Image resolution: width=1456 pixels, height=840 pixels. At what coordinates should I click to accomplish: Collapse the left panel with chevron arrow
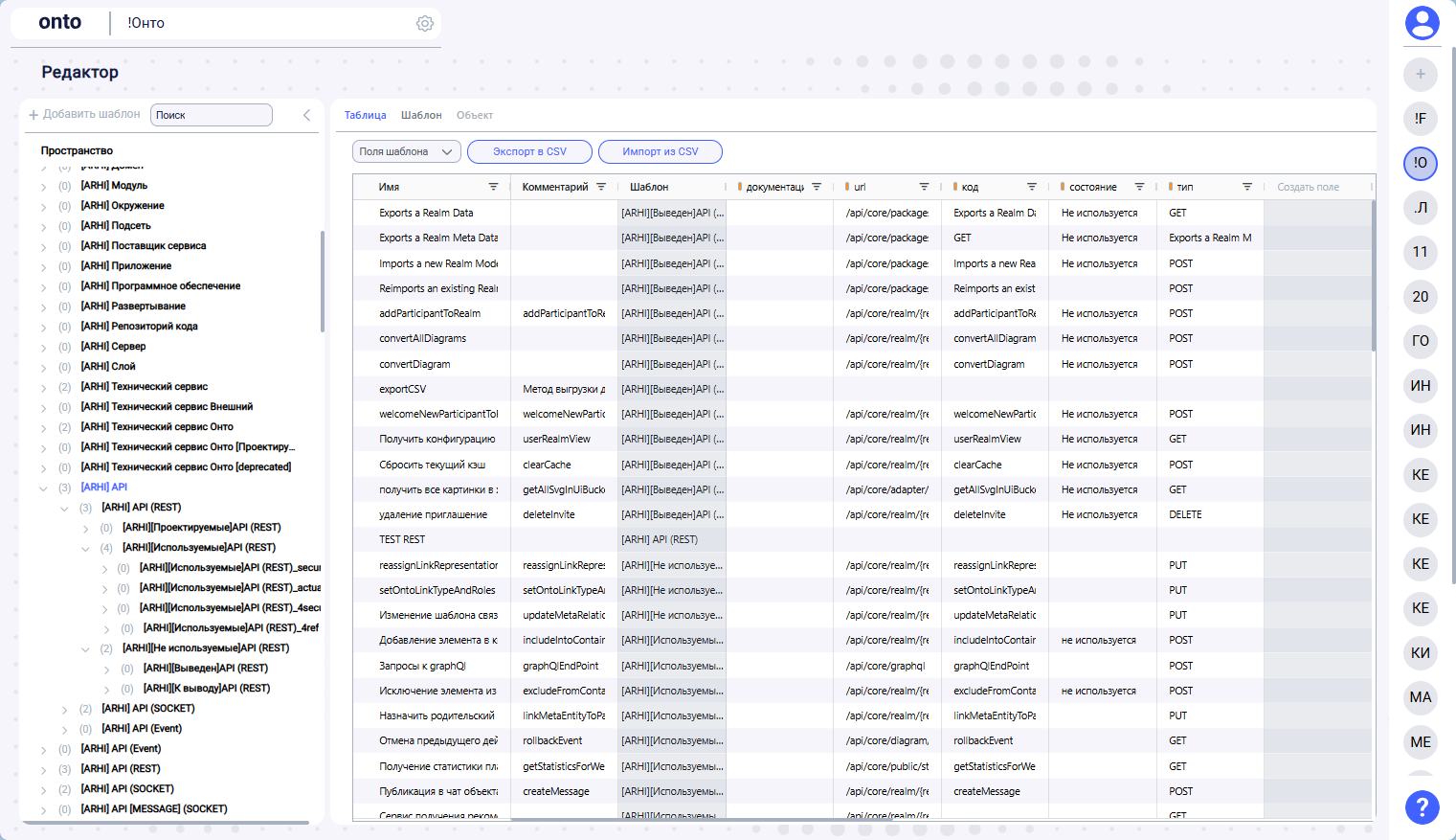click(307, 115)
